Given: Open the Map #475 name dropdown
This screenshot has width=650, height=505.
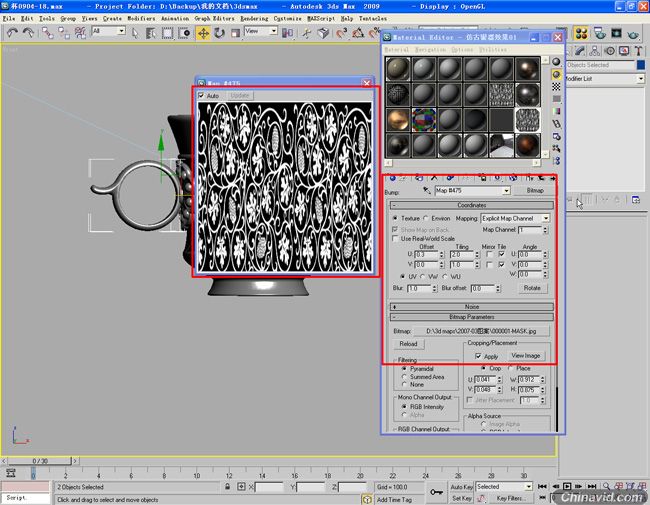Looking at the screenshot, I should click(x=506, y=191).
